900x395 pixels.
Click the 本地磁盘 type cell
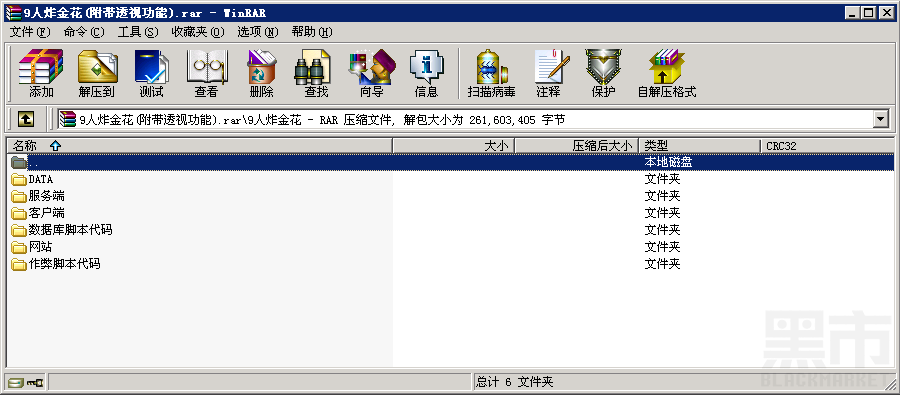pyautogui.click(x=668, y=162)
